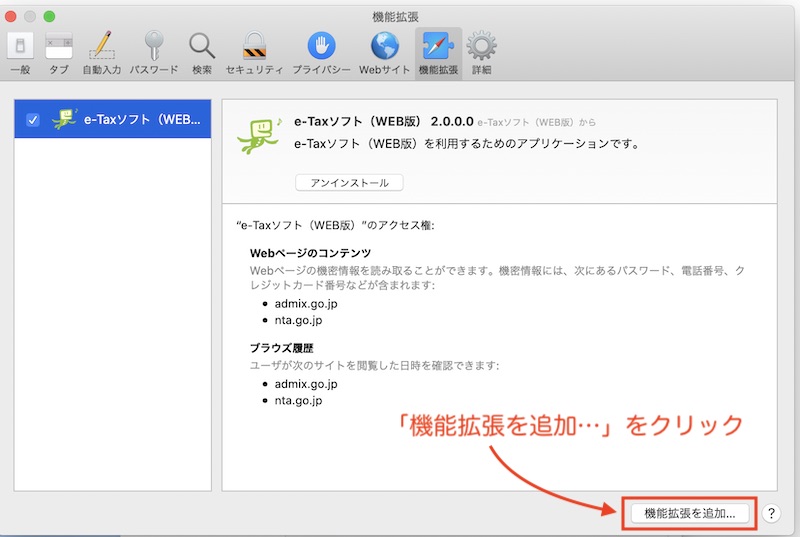Screen dimensions: 800x537
Task: Click the "e-Taxソフト（WEB版）"のアクセス権 label
Action: coord(335,225)
